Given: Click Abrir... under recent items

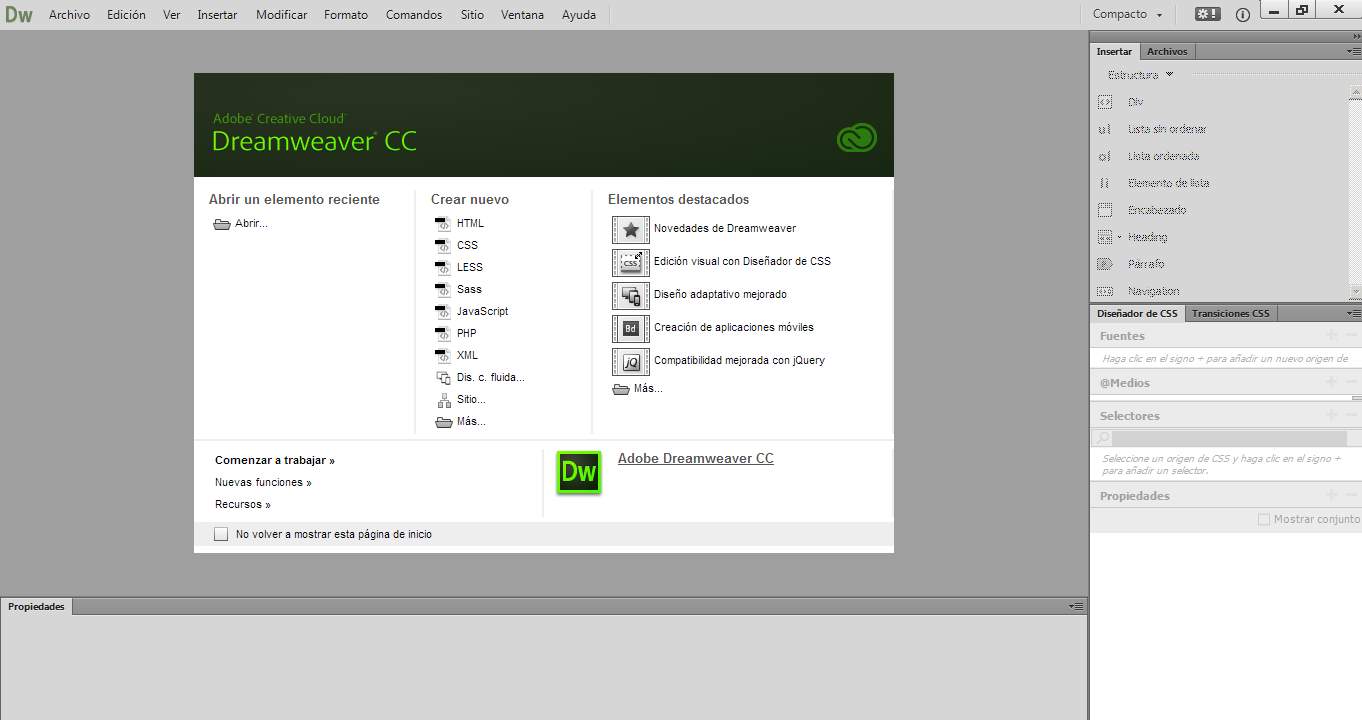Looking at the screenshot, I should coord(240,224).
